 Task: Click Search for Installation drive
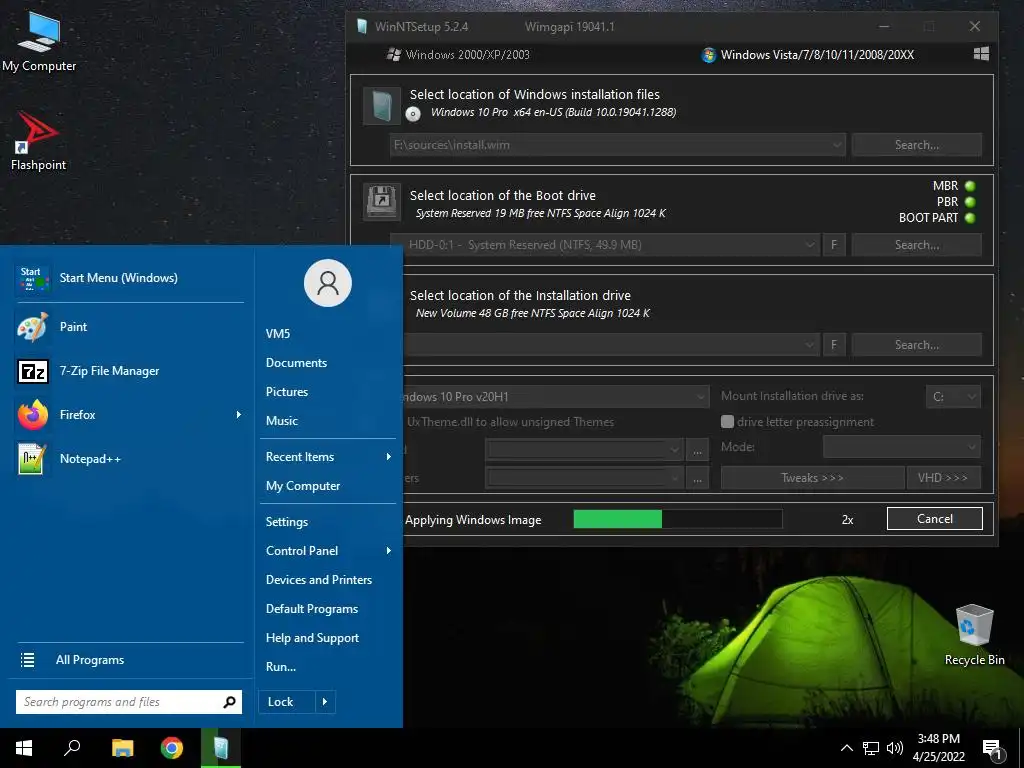917,345
